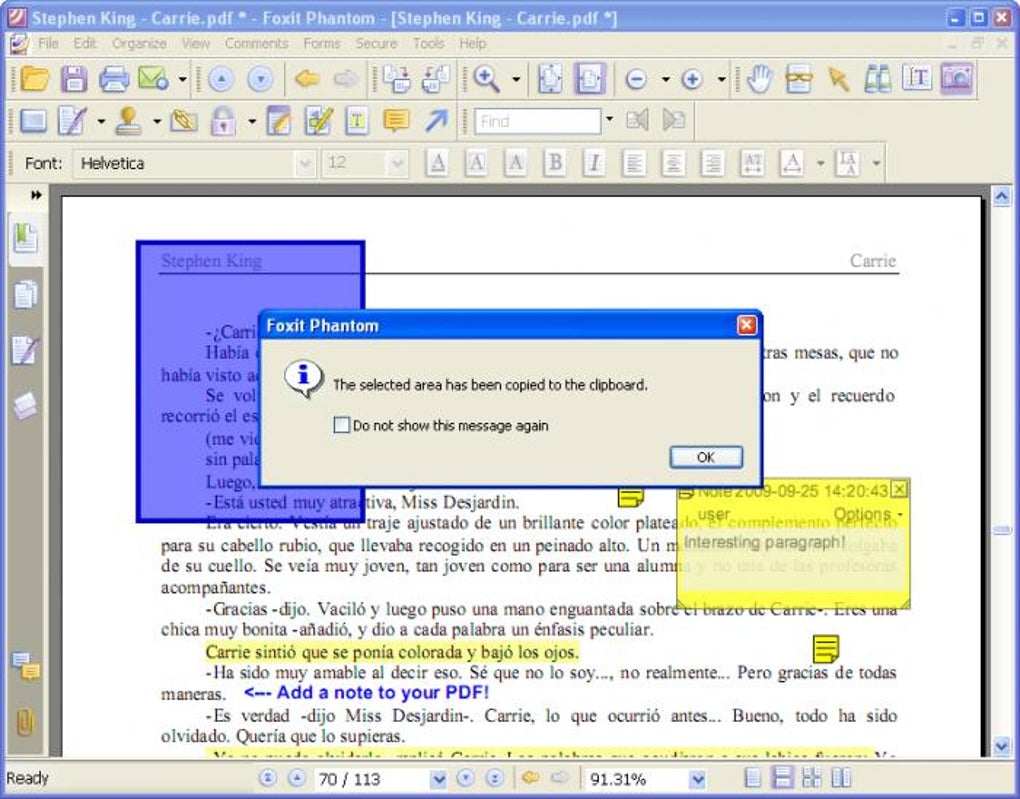Click inside the Find search field

537,121
